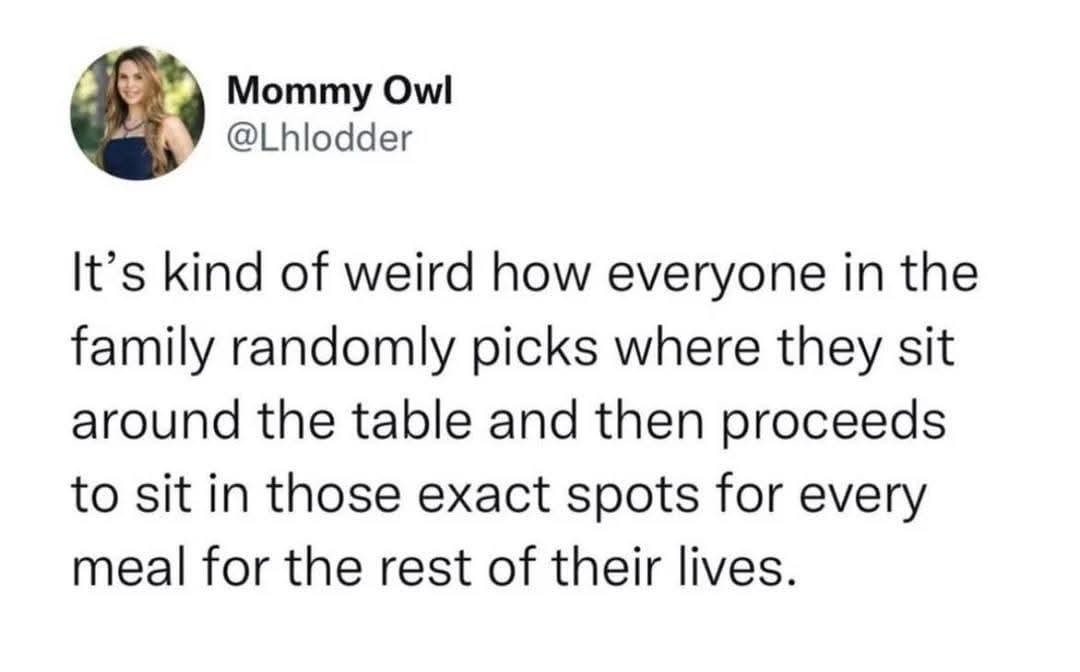The image size is (1080, 672).
Task: Click the word "exact" in the tweet
Action: (x=522, y=496)
